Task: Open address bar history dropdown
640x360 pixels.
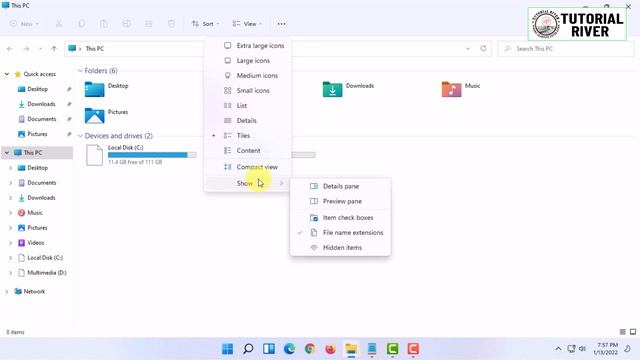Action: pos(468,48)
